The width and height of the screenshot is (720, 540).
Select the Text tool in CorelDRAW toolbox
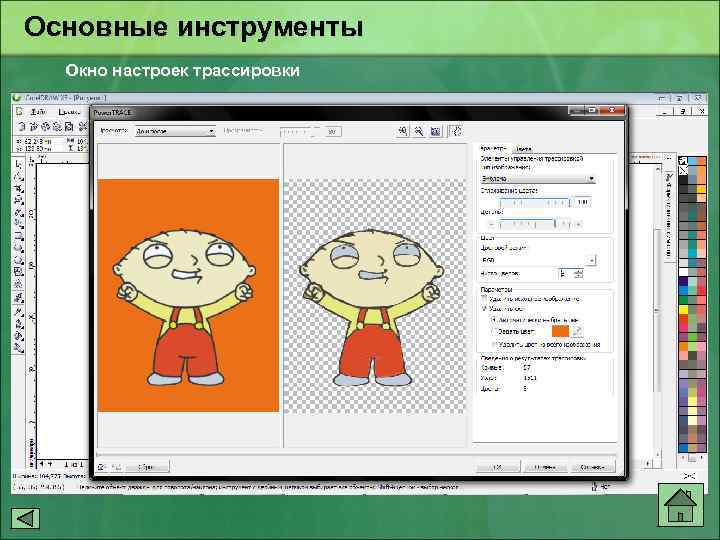(x=18, y=284)
